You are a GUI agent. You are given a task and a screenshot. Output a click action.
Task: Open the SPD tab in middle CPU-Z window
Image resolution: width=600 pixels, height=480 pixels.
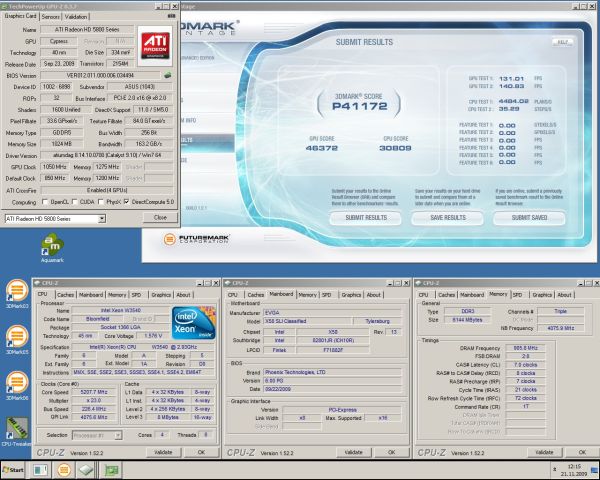326,295
